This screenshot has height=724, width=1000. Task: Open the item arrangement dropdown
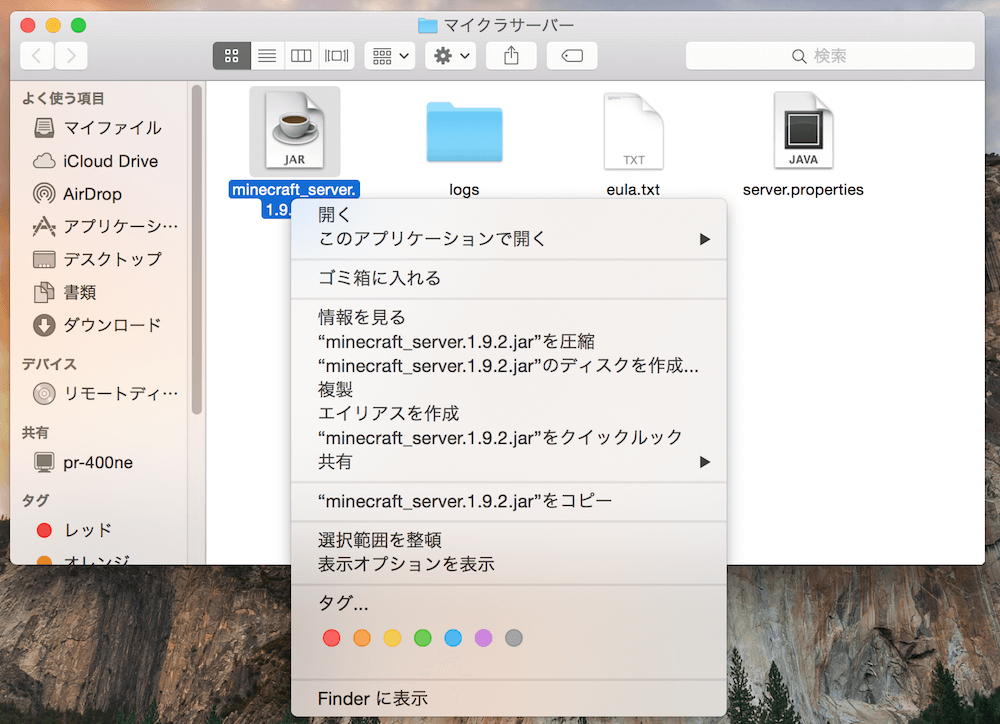pos(389,55)
